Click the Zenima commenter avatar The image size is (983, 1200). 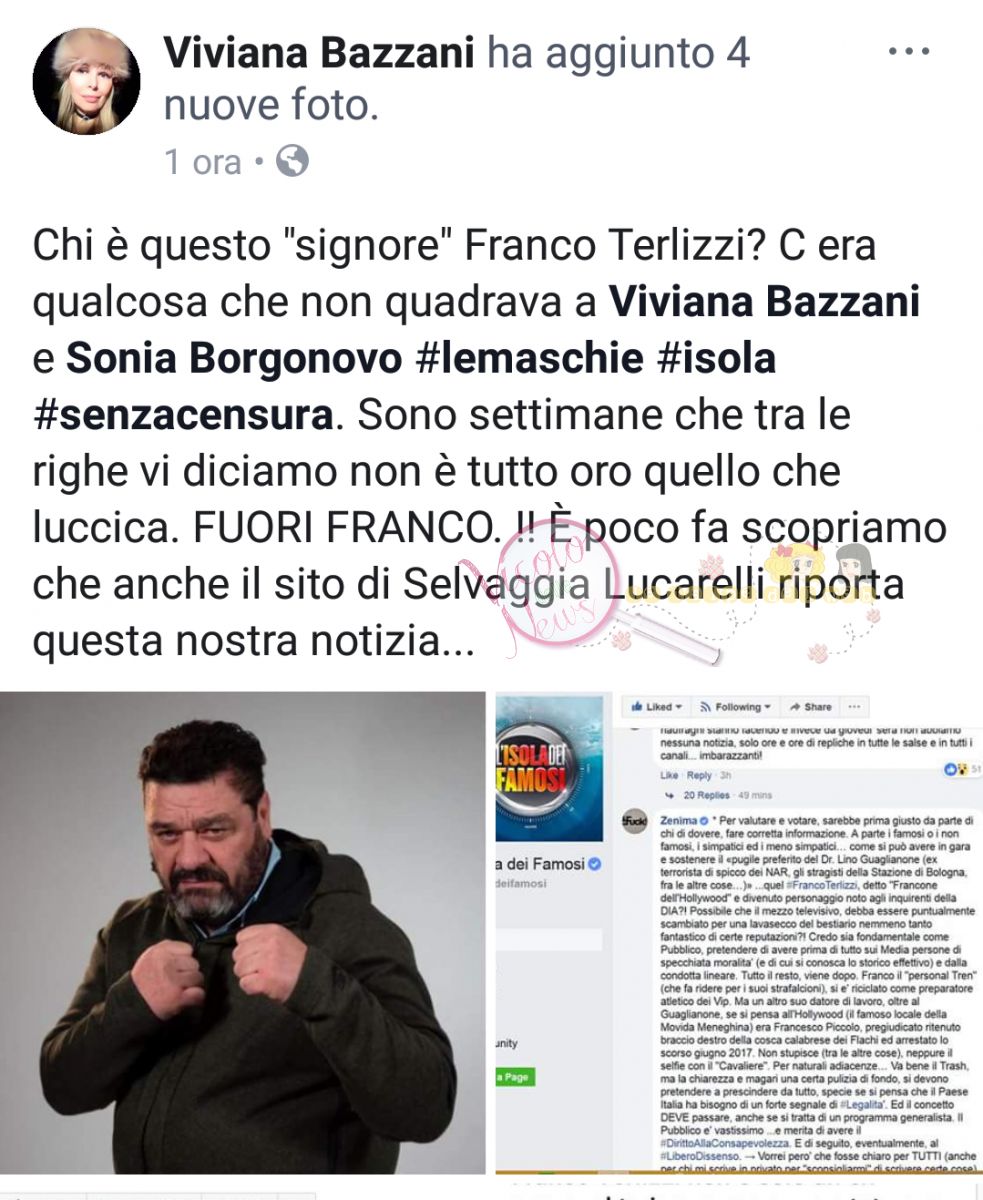coord(635,823)
